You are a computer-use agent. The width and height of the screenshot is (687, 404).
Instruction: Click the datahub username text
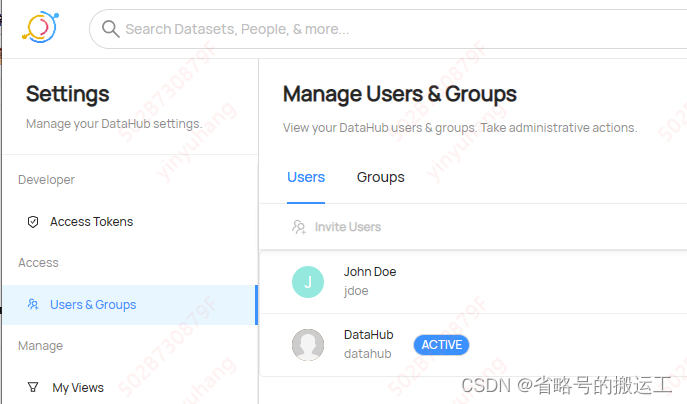click(368, 354)
